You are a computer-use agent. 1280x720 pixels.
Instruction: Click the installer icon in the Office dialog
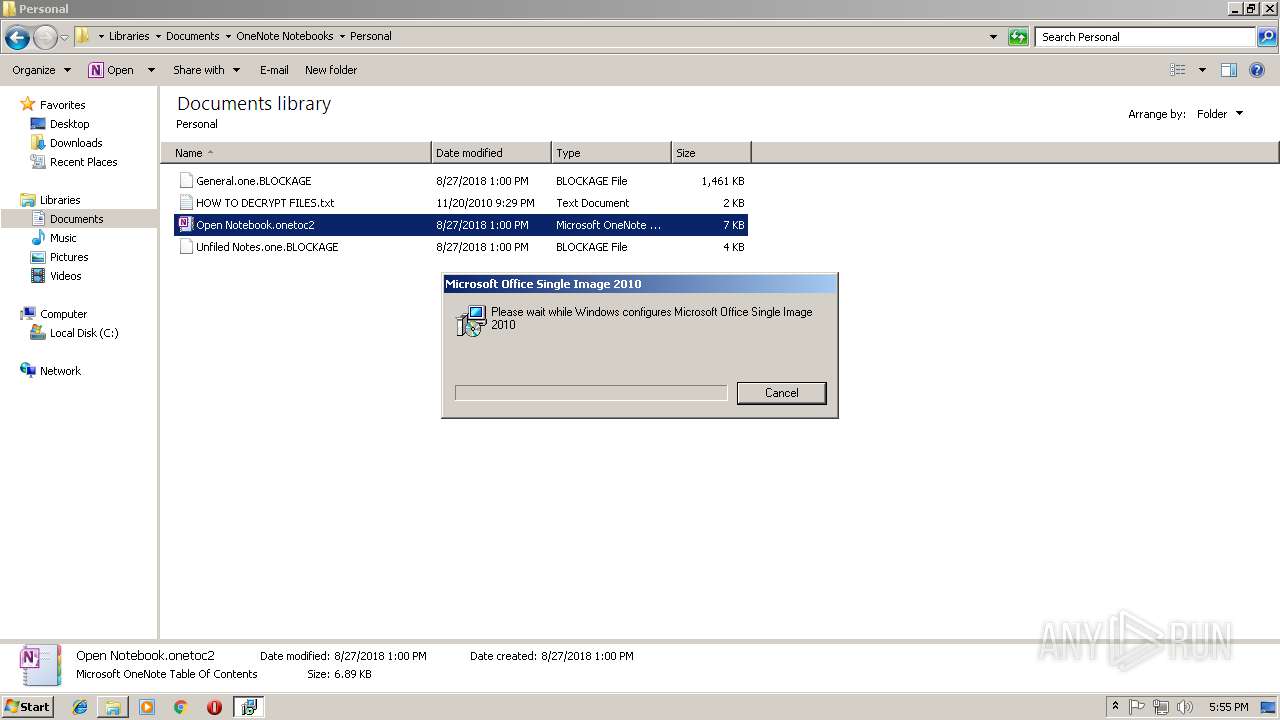tap(471, 320)
